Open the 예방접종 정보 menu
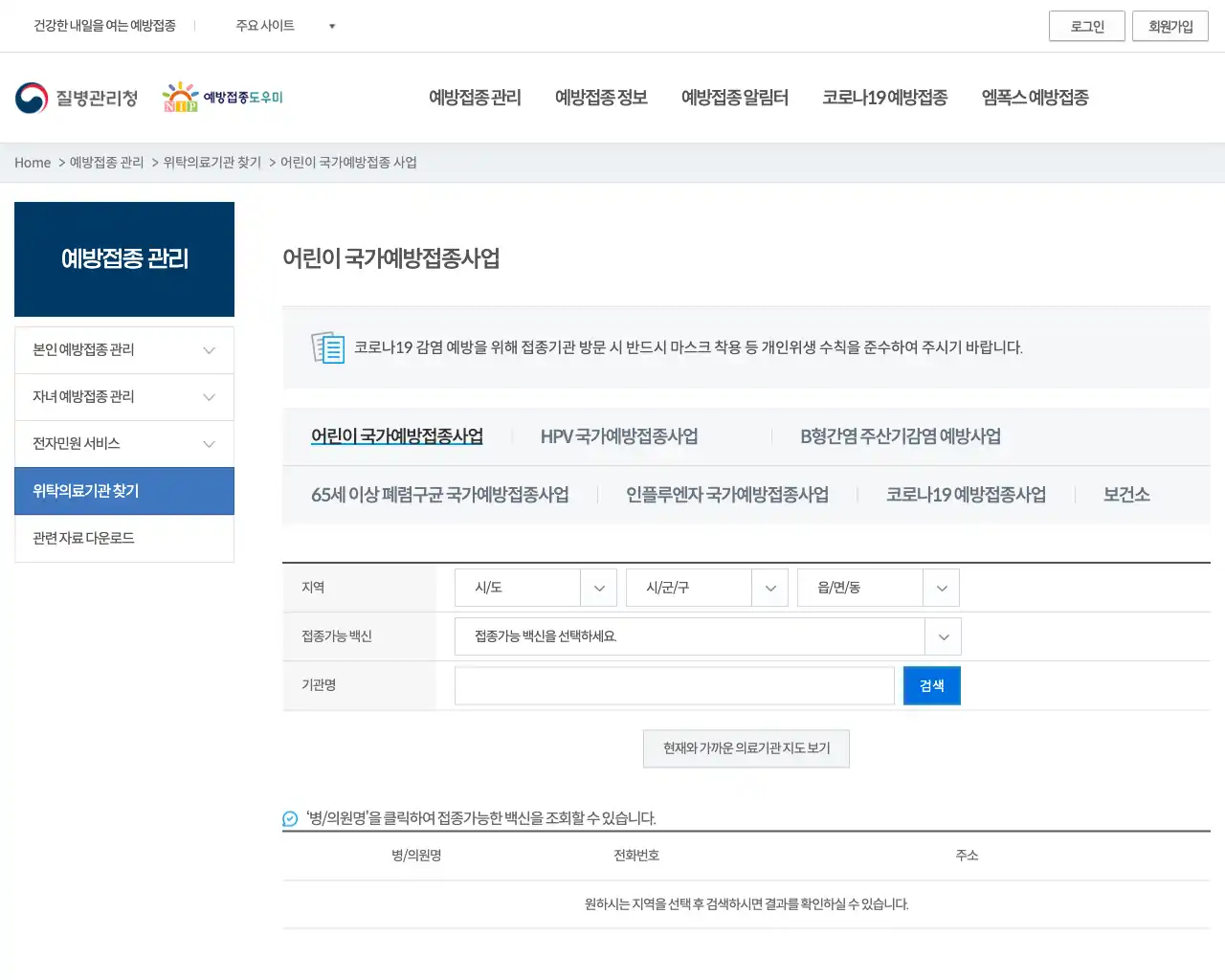This screenshot has height=980, width=1225. pyautogui.click(x=601, y=97)
